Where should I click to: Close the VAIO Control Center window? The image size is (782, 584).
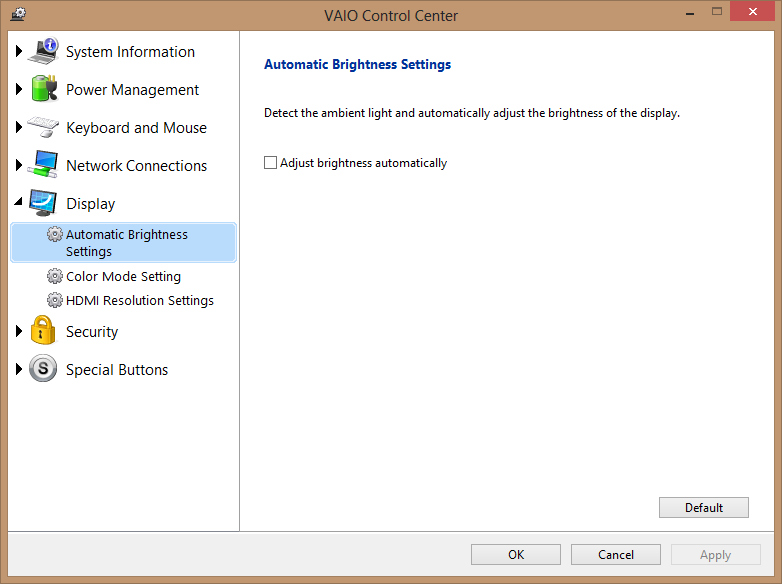[x=753, y=11]
